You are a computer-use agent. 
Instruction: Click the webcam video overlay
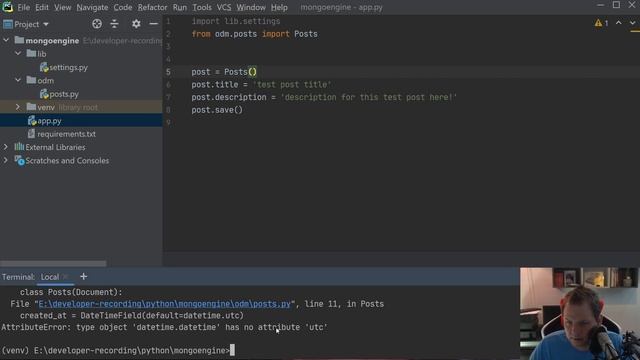tap(580, 313)
